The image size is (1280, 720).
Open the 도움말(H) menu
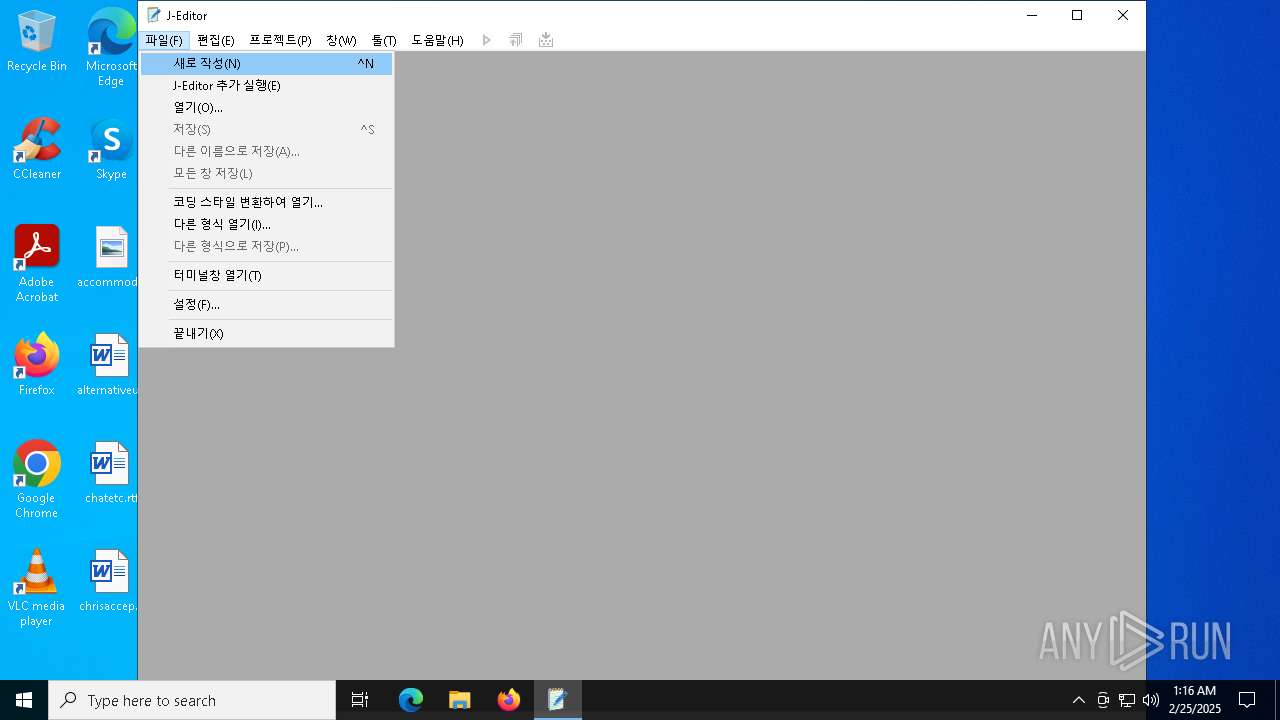click(x=437, y=40)
